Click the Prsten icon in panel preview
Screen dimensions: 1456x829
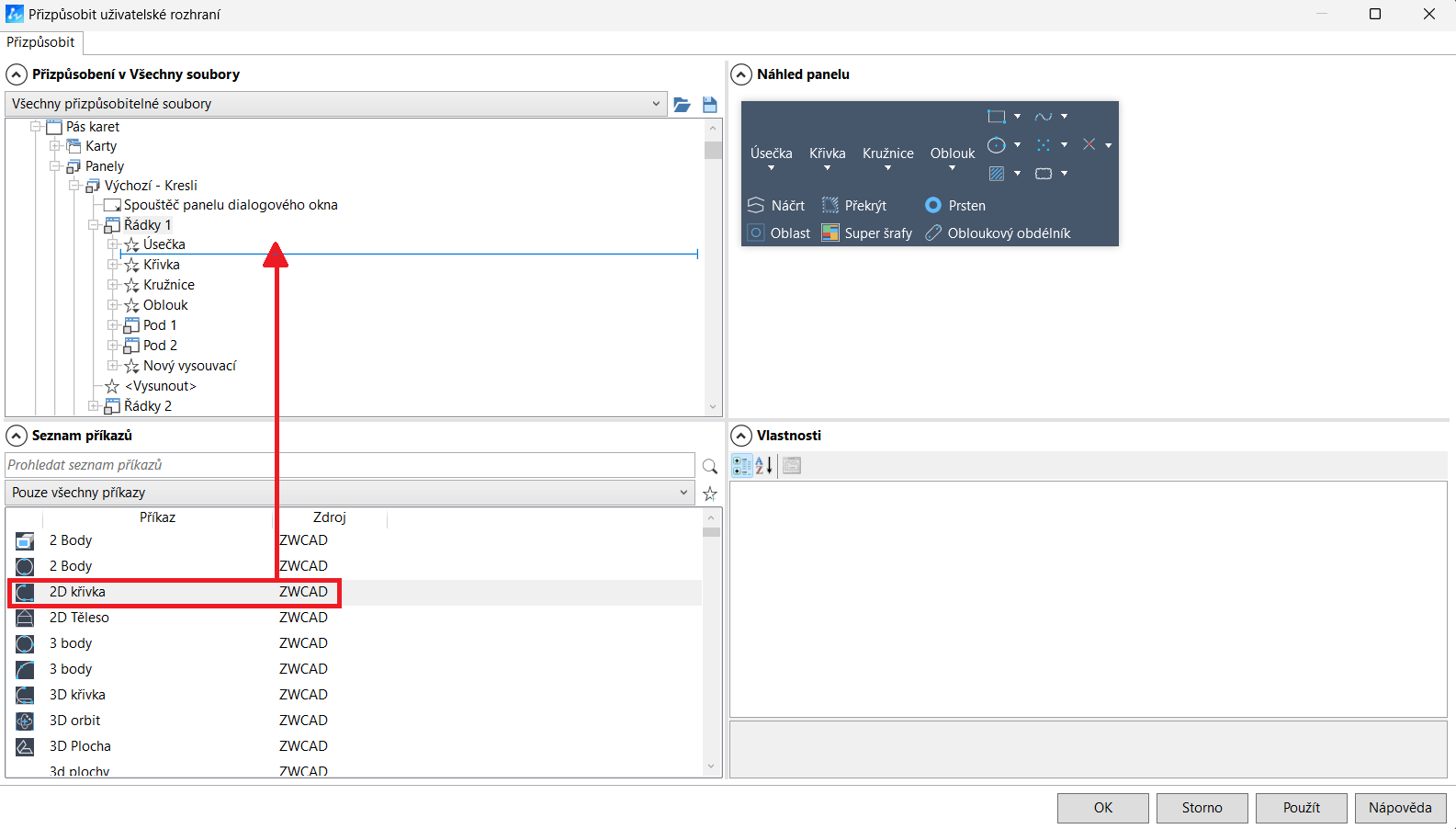933,205
